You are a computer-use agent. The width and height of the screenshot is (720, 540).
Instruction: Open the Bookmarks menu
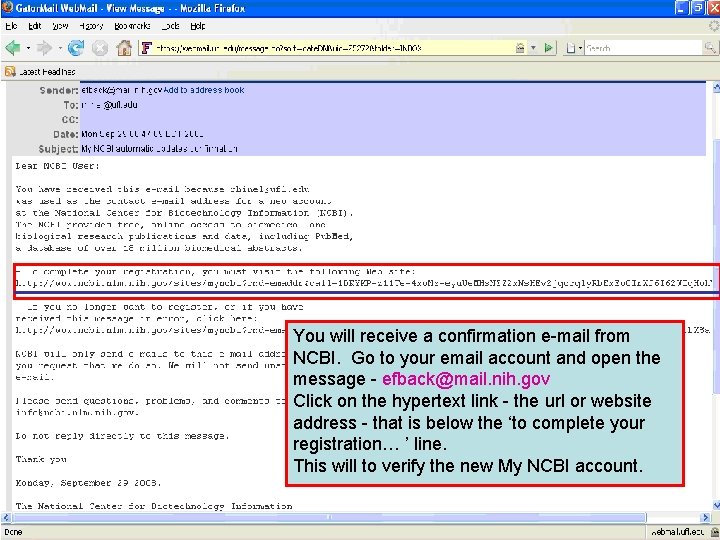(132, 26)
